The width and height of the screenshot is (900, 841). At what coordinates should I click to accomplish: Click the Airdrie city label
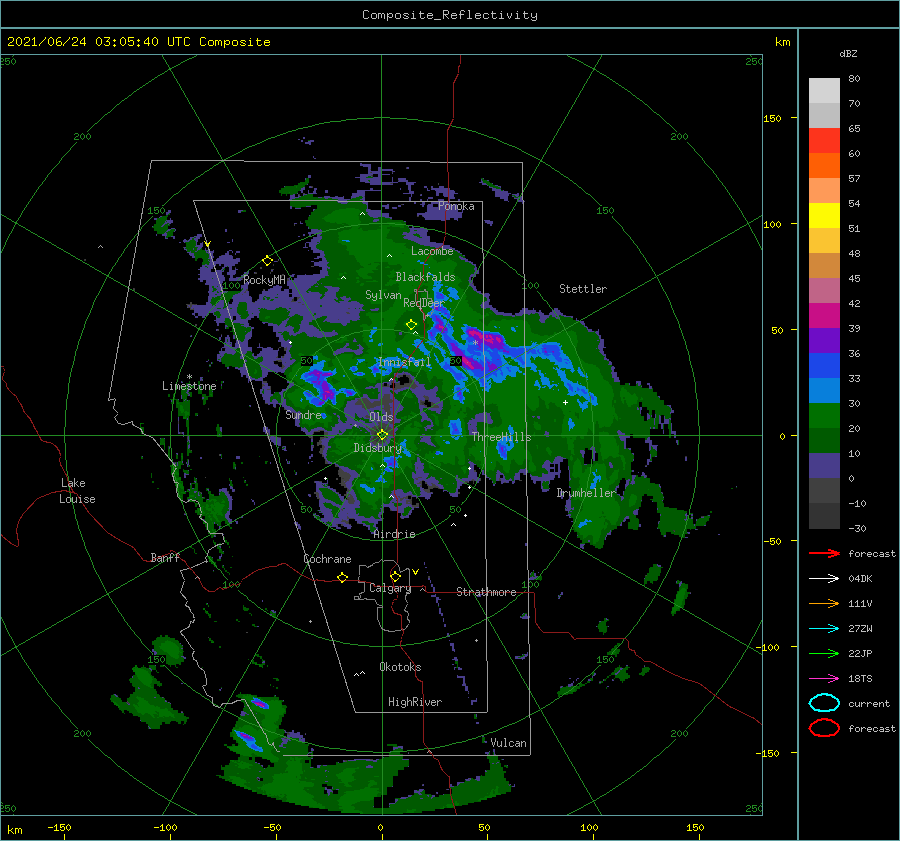(394, 534)
